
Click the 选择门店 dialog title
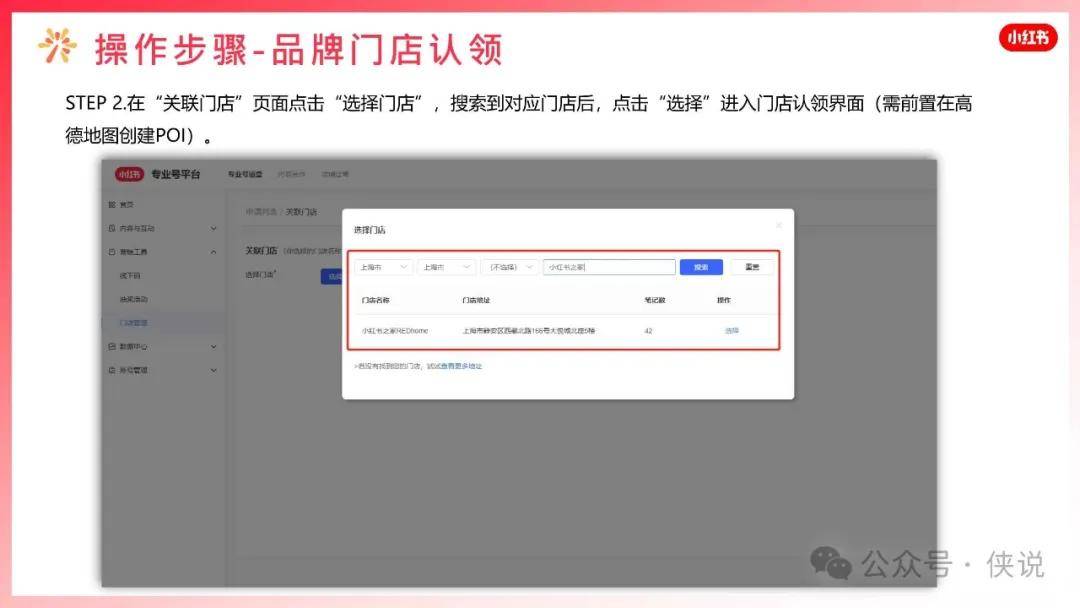coord(369,230)
